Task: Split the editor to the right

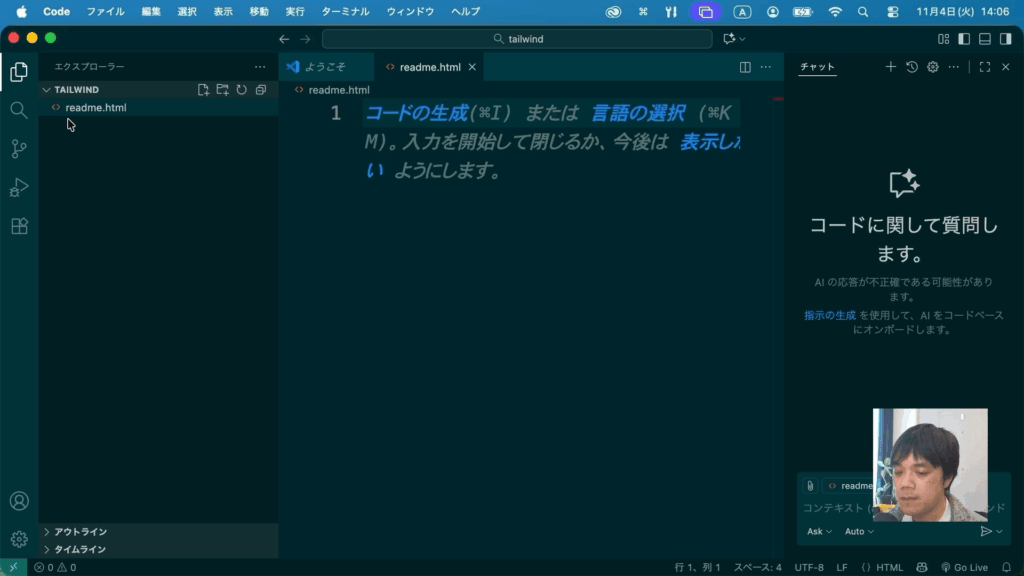Action: pyautogui.click(x=745, y=67)
